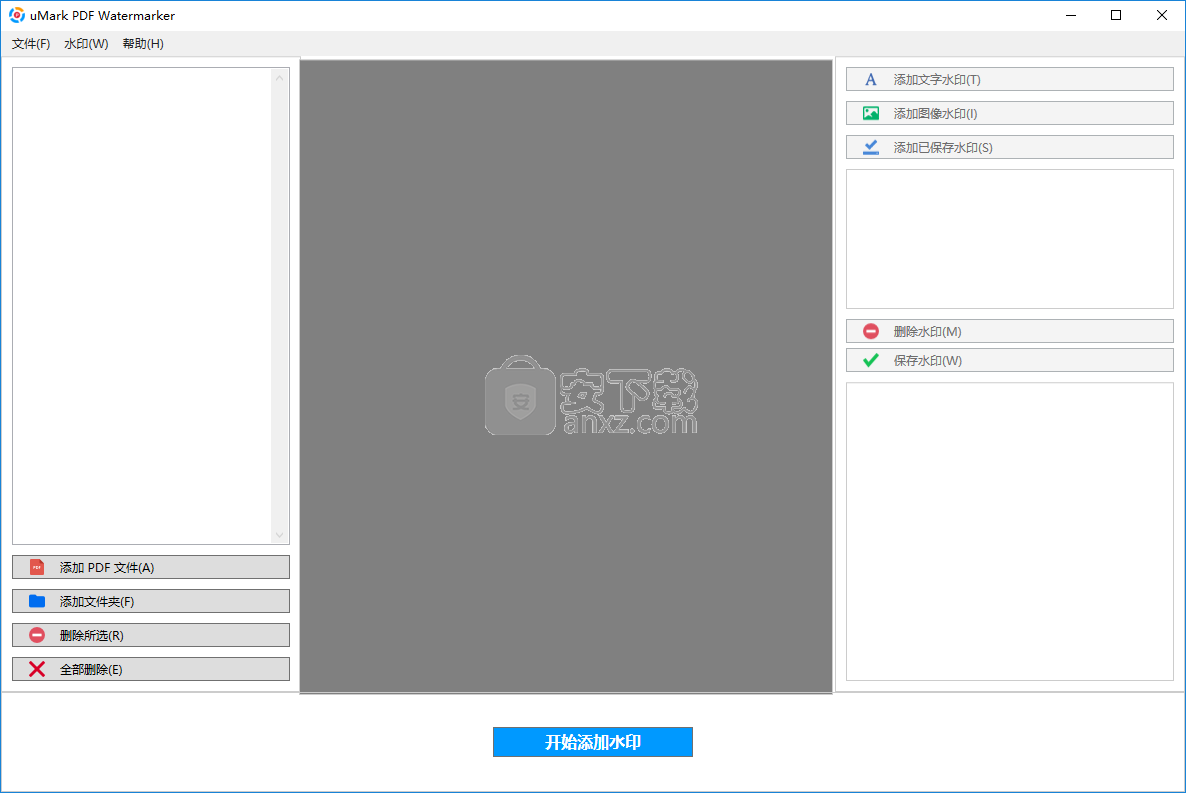This screenshot has height=793, width=1186.
Task: Start watermarking with 开始添加水印 button
Action: pyautogui.click(x=592, y=742)
